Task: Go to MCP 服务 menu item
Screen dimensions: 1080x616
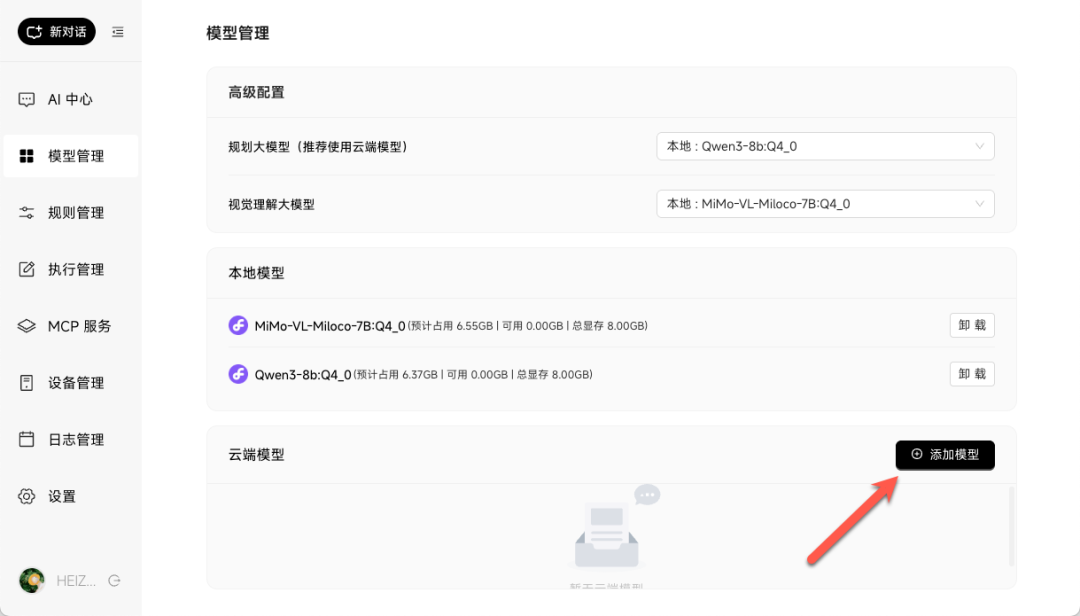Action: pos(79,326)
